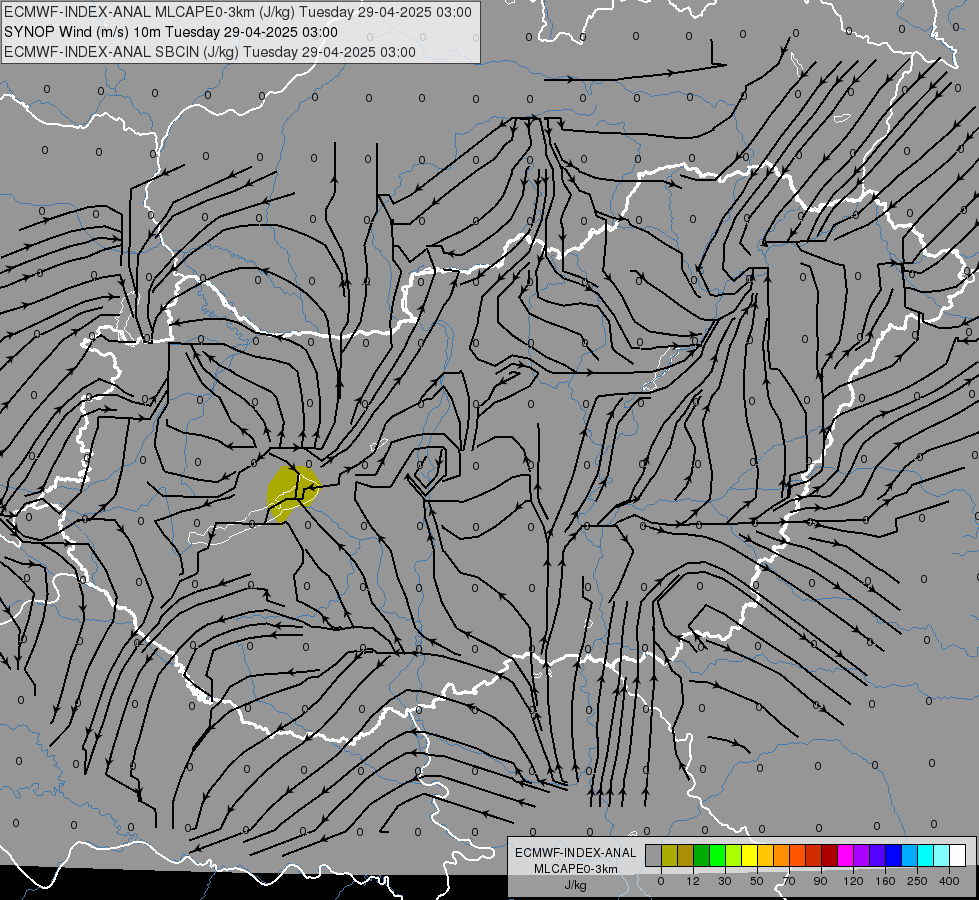The image size is (979, 900).
Task: Click the olive-yellow CAPE patch on the map
Action: (292, 493)
